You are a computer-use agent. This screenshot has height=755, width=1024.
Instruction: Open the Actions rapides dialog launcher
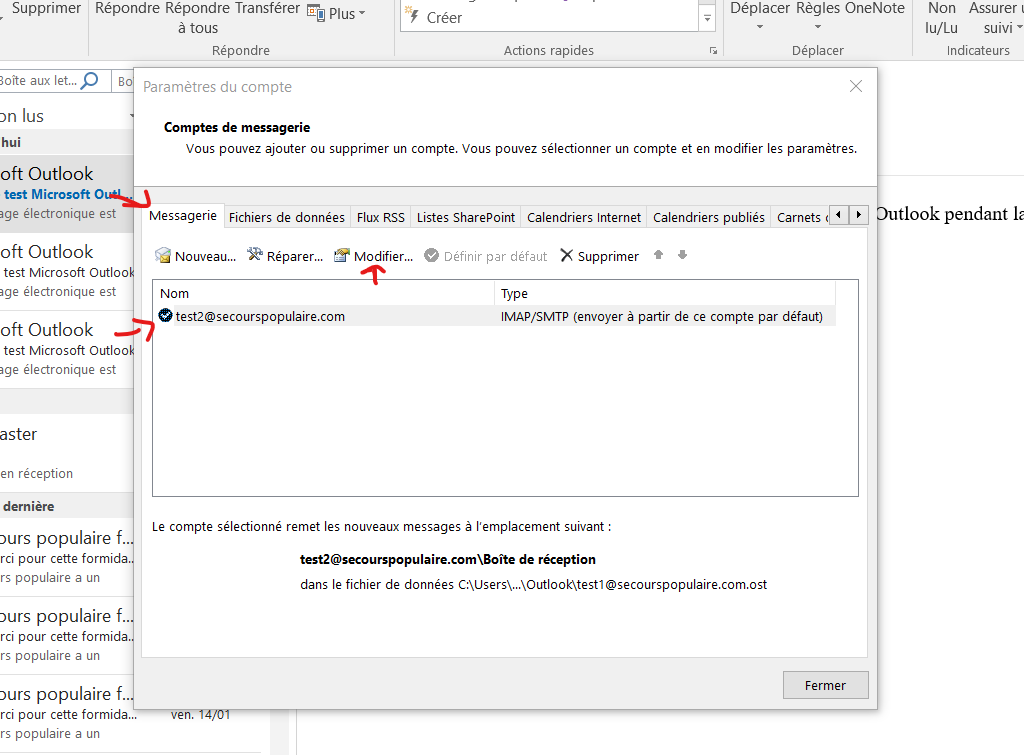[x=713, y=50]
